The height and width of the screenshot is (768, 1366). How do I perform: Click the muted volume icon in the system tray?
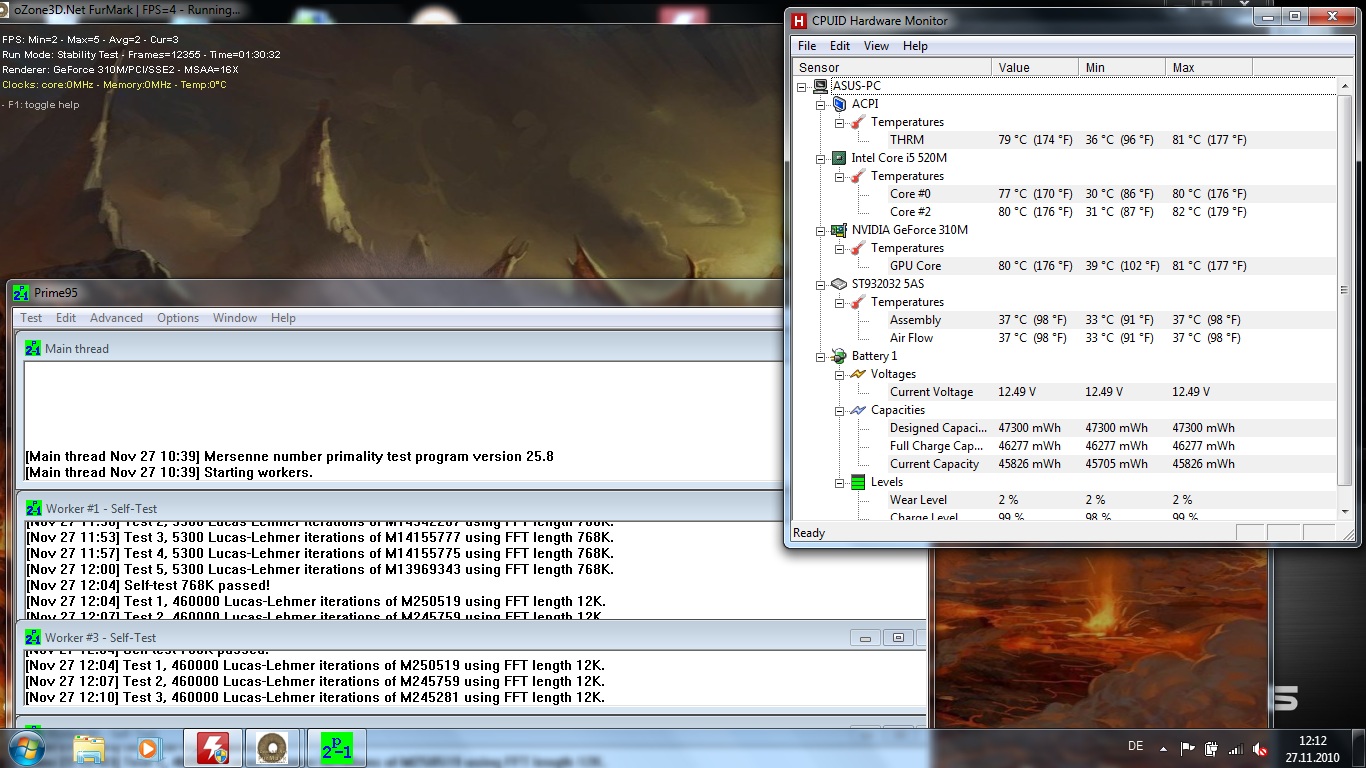1261,748
